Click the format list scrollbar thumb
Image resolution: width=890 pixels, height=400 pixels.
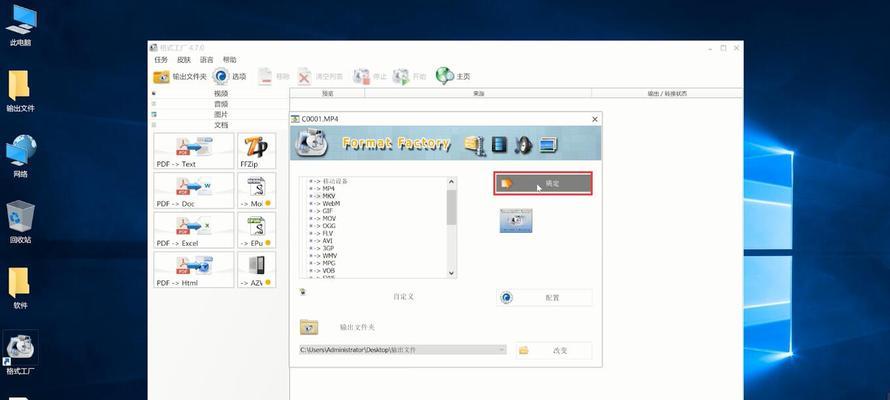(452, 207)
